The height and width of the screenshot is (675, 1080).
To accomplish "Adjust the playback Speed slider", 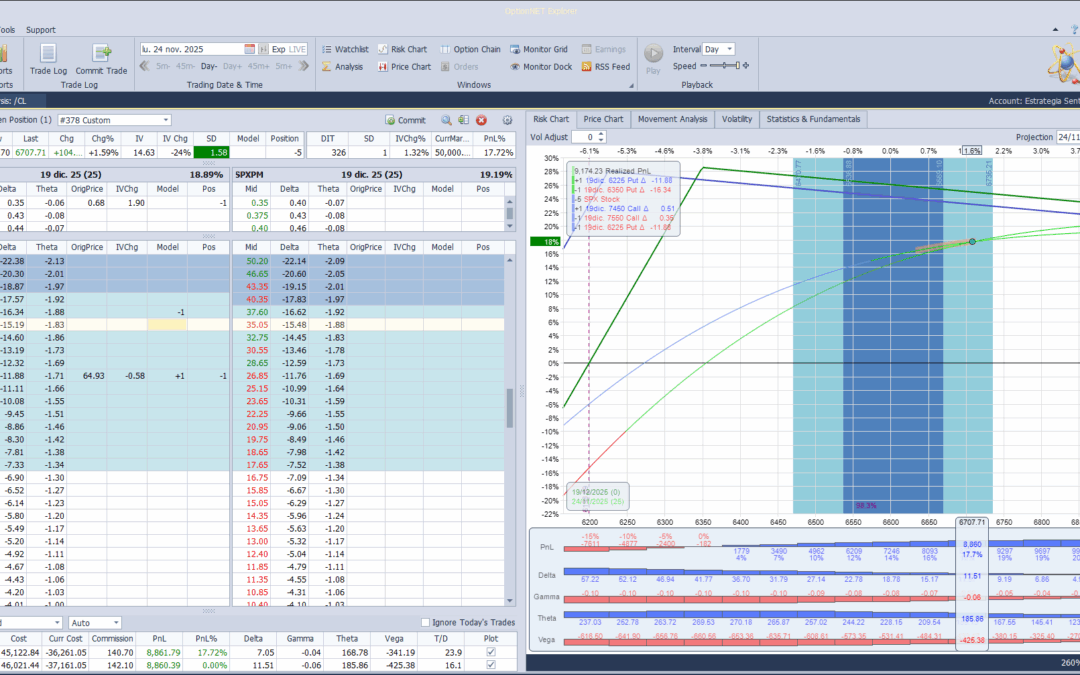I will pyautogui.click(x=725, y=65).
